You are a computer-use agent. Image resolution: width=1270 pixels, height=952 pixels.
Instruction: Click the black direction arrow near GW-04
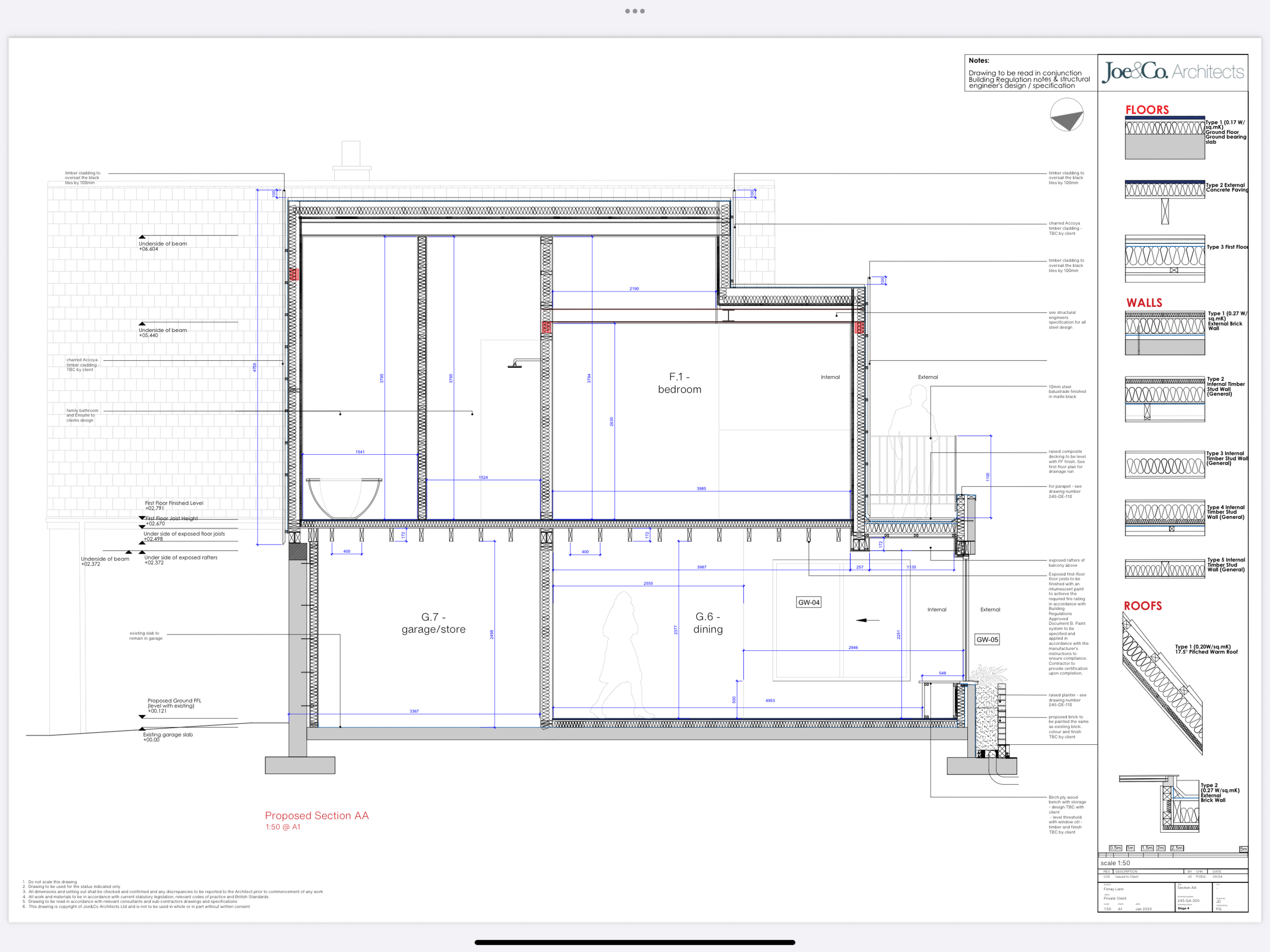click(868, 620)
